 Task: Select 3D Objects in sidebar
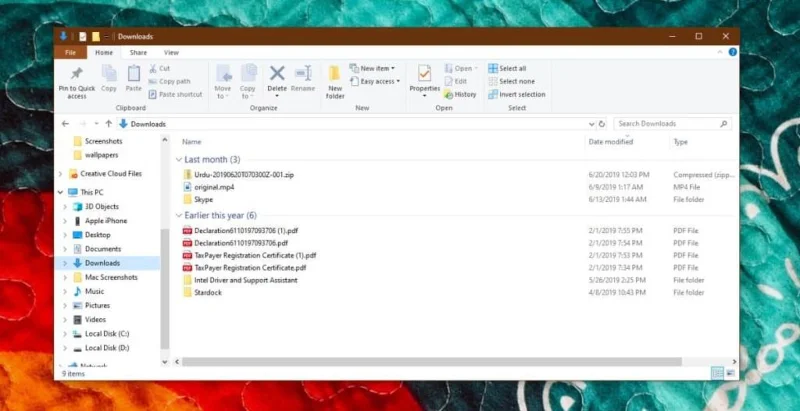pos(102,207)
